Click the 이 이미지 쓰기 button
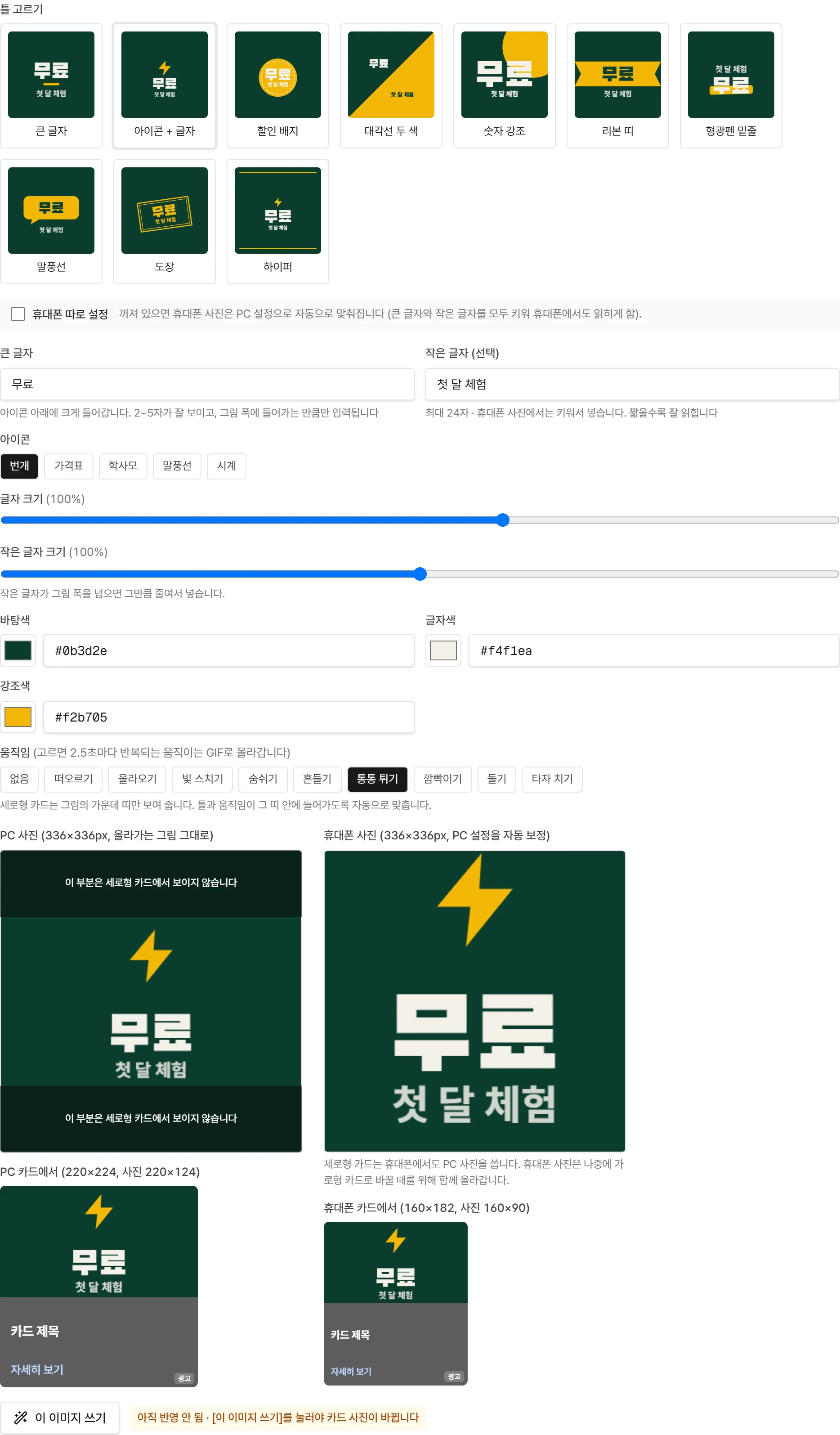 point(60,1417)
